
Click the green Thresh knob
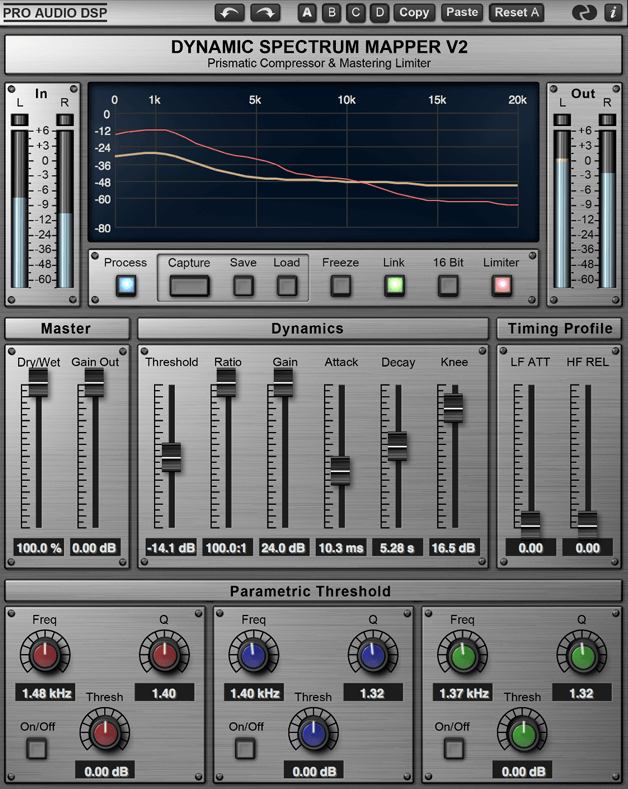523,733
